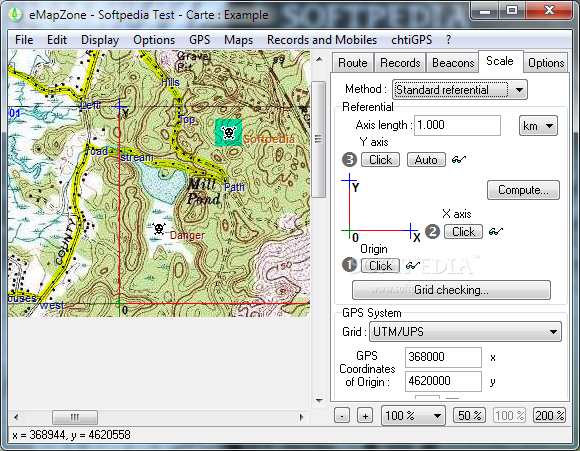Image resolution: width=580 pixels, height=451 pixels.
Task: Open the Maps menu
Action: tap(239, 40)
